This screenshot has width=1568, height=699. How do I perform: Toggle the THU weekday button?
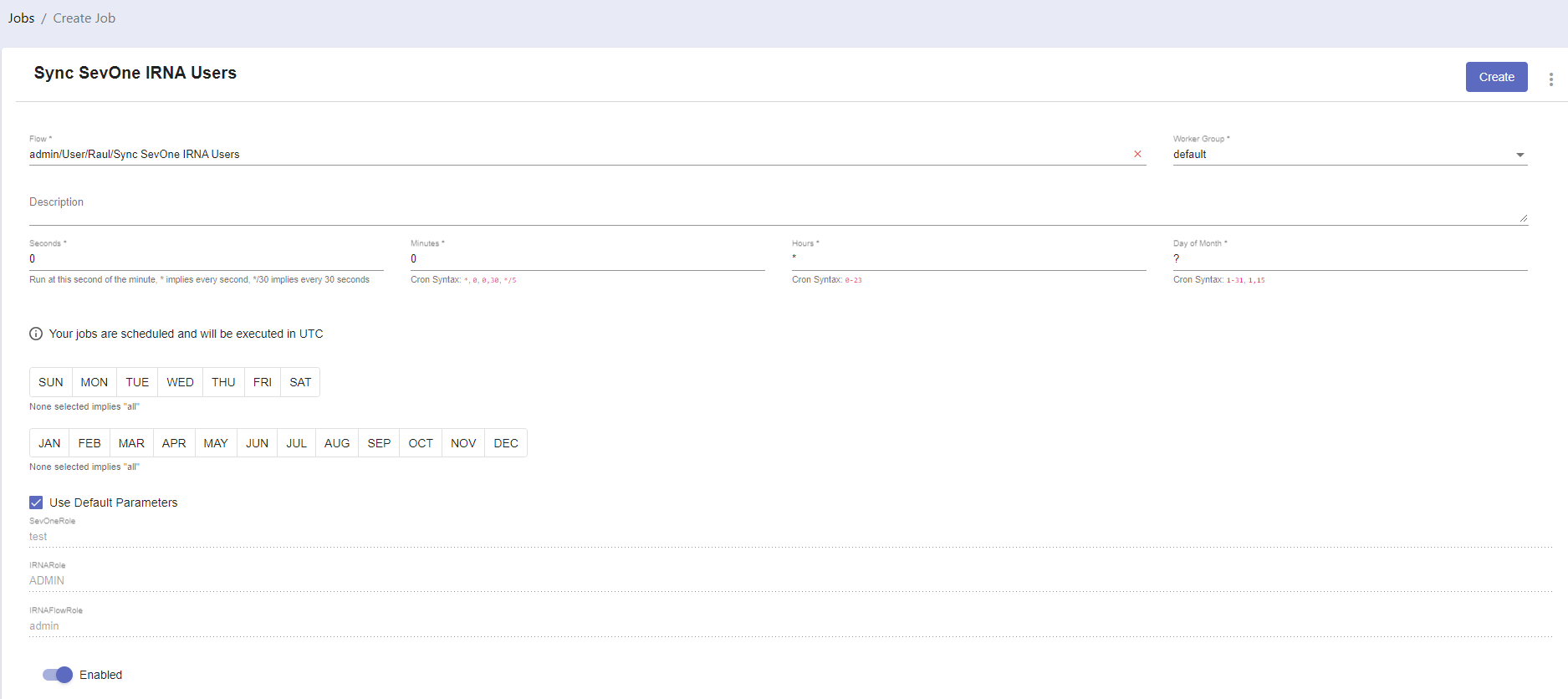pyautogui.click(x=223, y=382)
